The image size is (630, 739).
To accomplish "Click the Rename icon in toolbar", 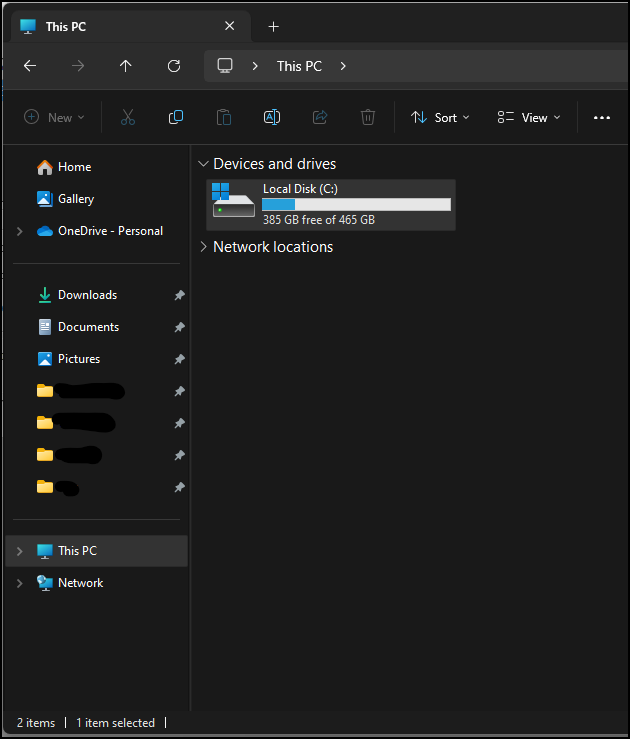I will 272,117.
